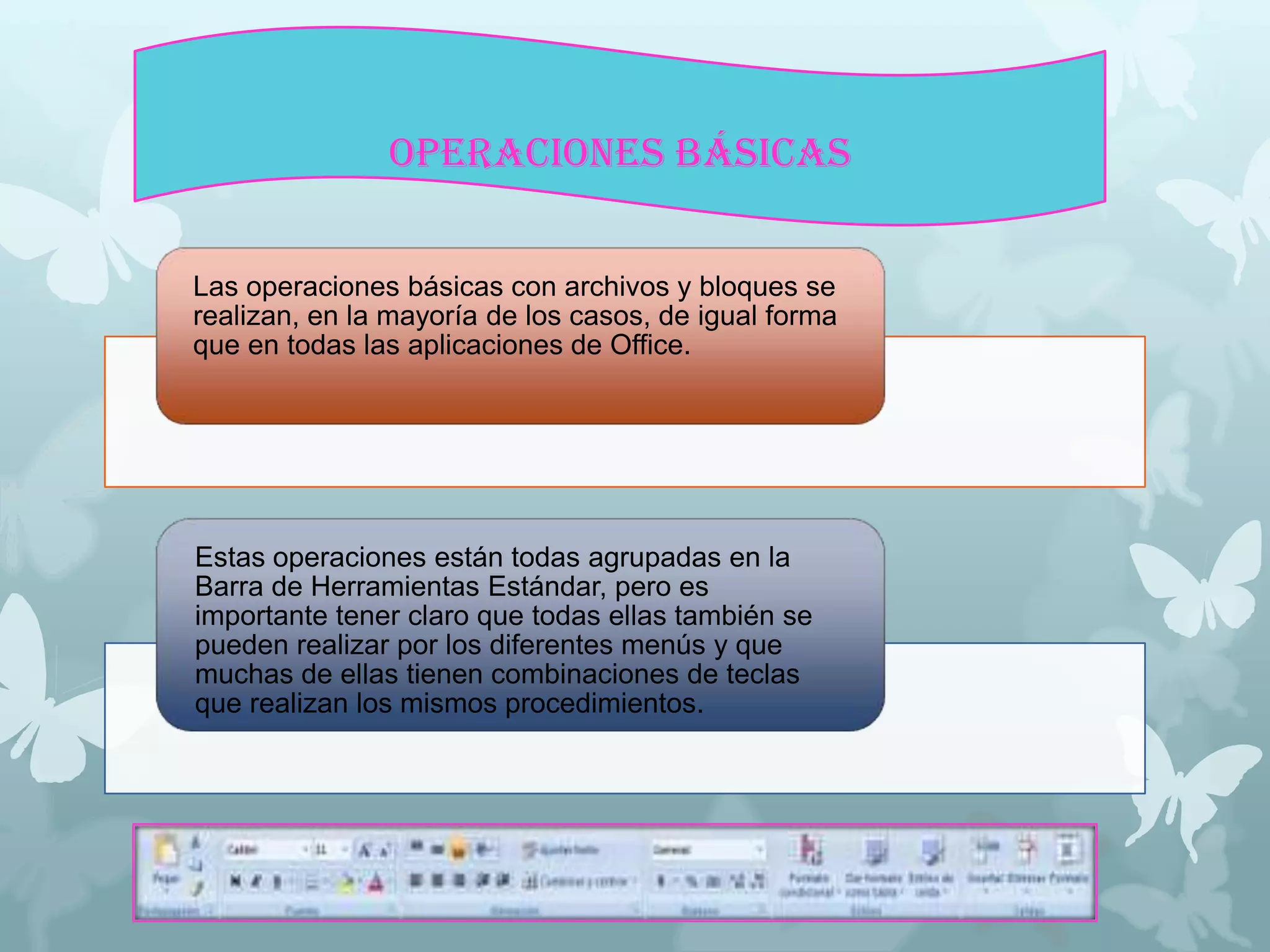
Task: Click the decrease indent icon
Action: pos(484,880)
